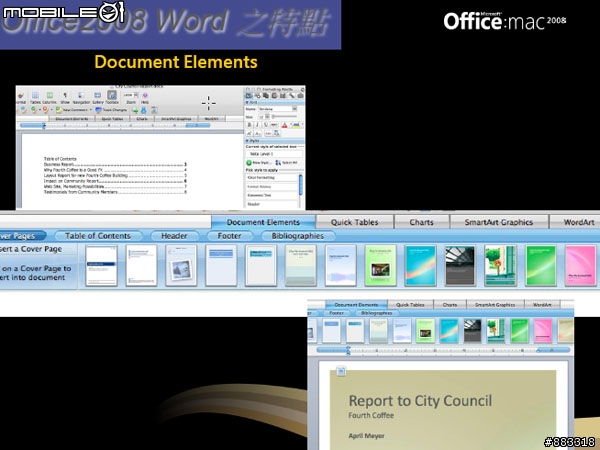Click Footer button in bottom-right window
Screen dimensions: 600x450
tap(336, 313)
